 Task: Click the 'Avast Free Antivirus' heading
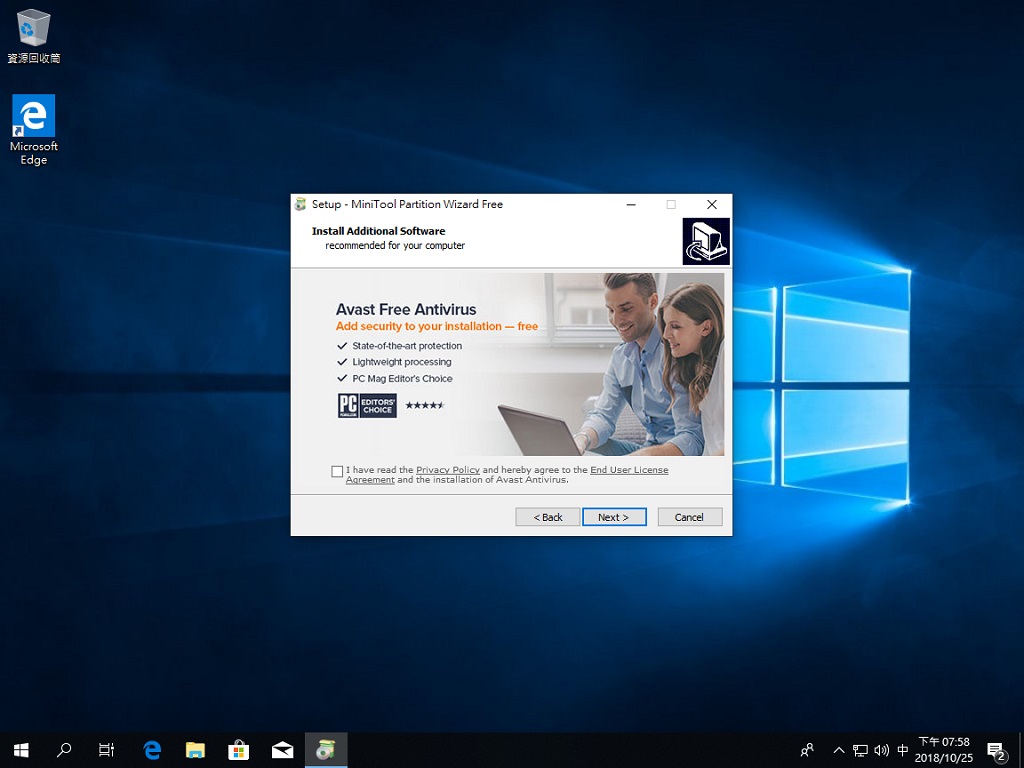coord(406,310)
